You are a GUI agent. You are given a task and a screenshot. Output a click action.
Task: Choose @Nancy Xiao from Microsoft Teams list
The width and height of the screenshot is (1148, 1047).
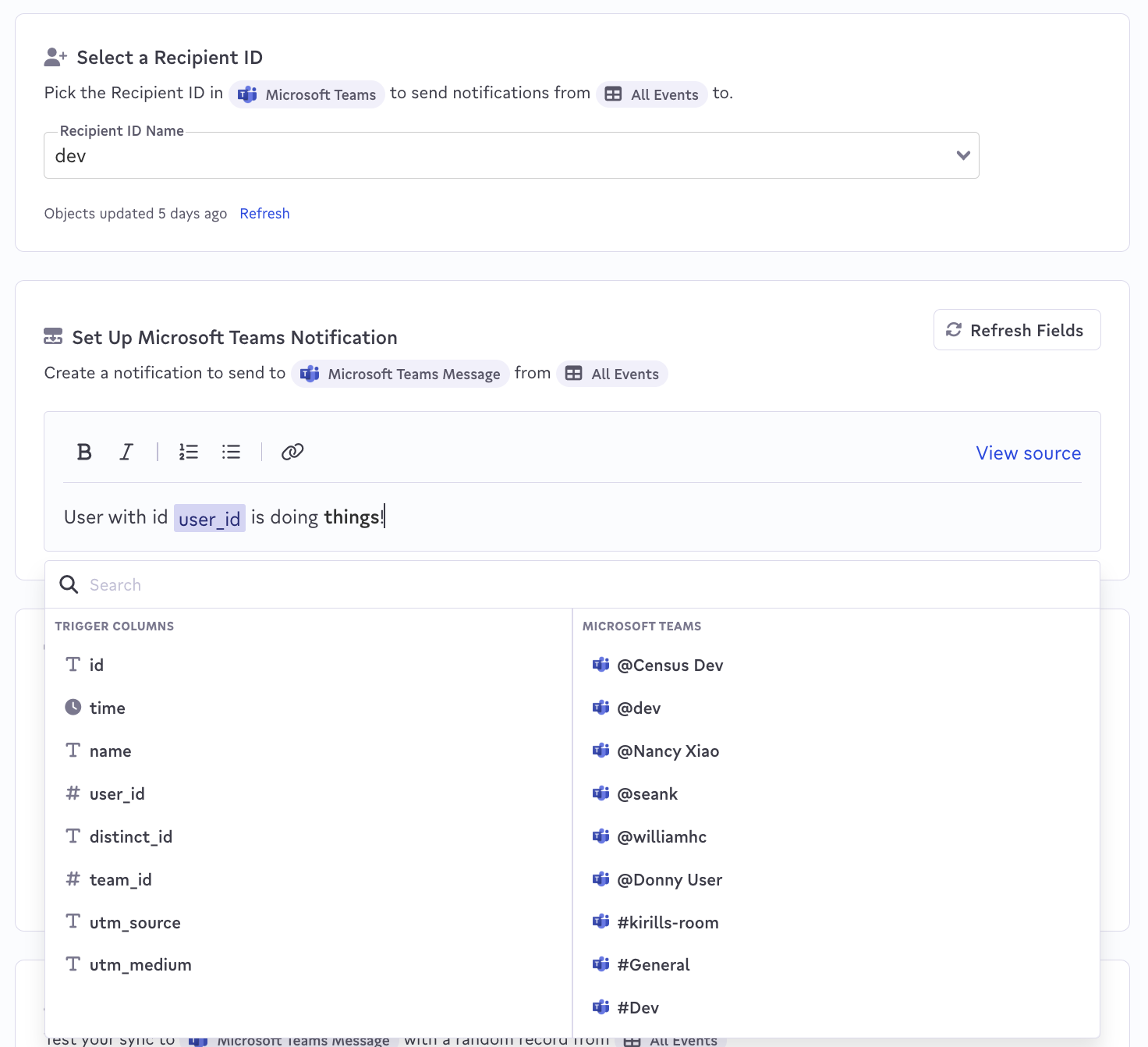click(x=668, y=751)
